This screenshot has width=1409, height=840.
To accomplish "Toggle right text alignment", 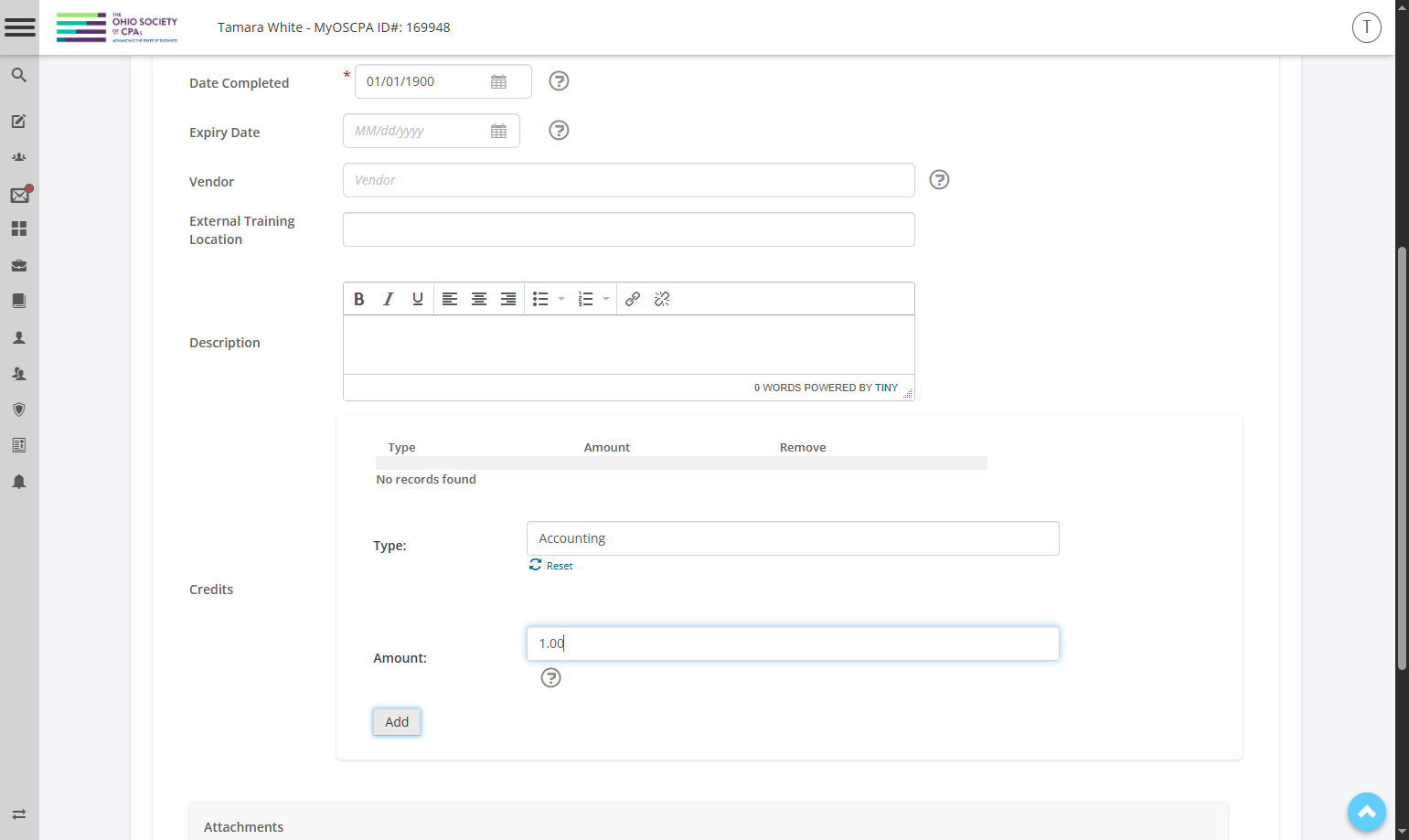I will (508, 299).
